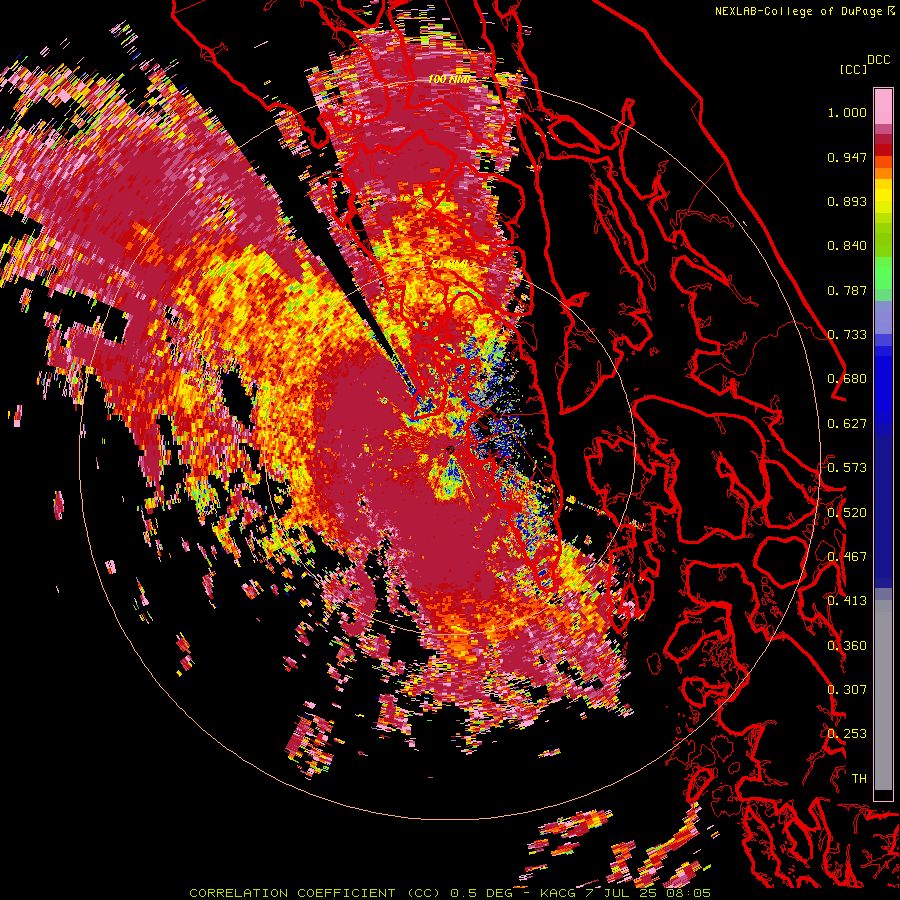The image size is (900, 900).
Task: Click the Correlation Coefficient caption at the bottom
Action: (x=450, y=893)
